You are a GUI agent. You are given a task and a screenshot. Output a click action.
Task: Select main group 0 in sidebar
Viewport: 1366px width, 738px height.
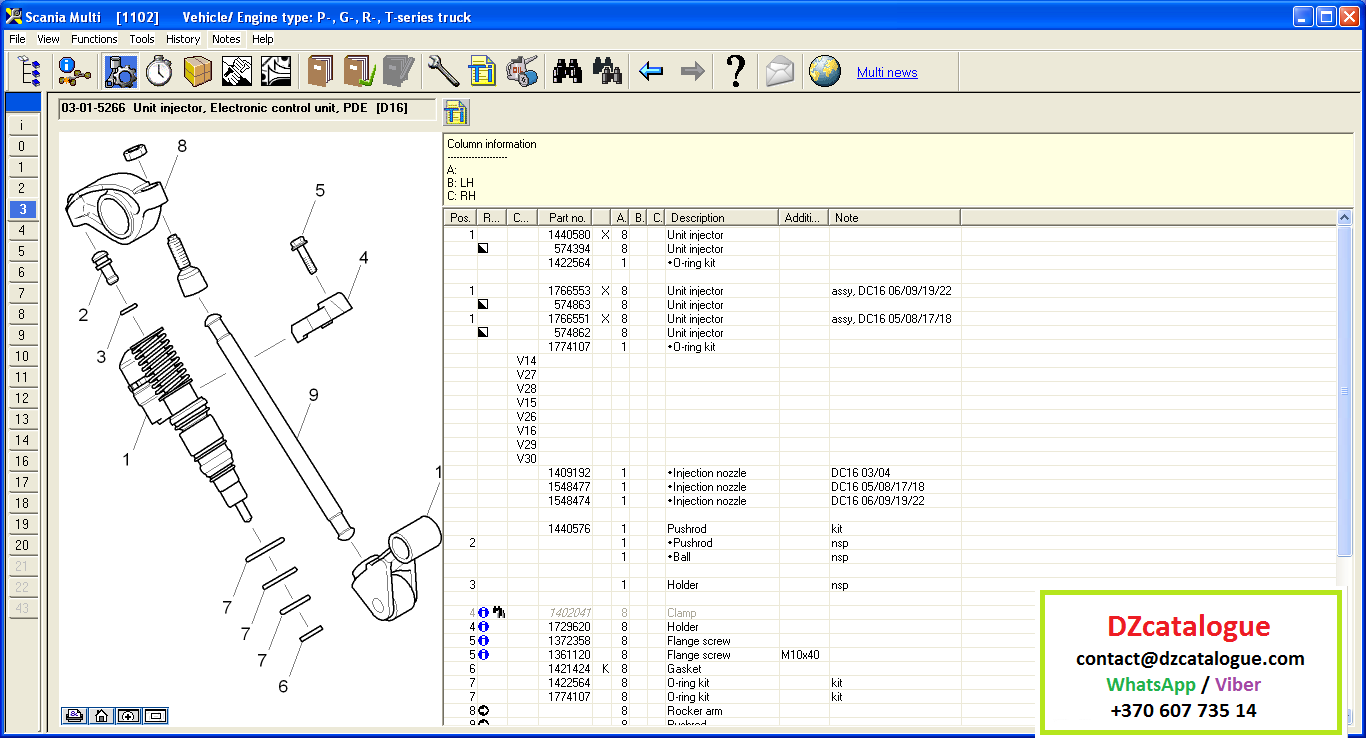(x=23, y=146)
